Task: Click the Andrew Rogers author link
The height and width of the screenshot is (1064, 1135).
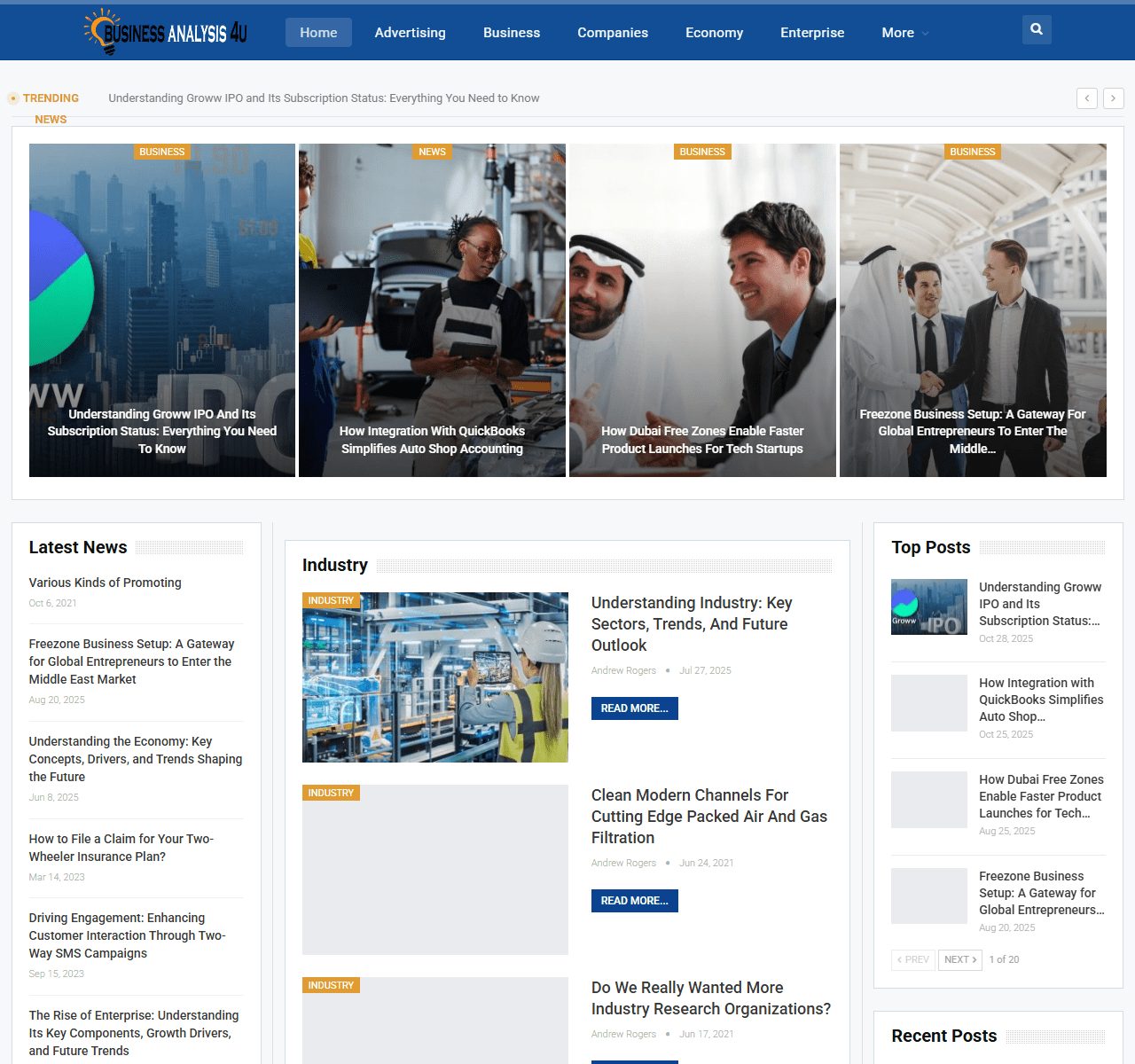Action: point(623,670)
